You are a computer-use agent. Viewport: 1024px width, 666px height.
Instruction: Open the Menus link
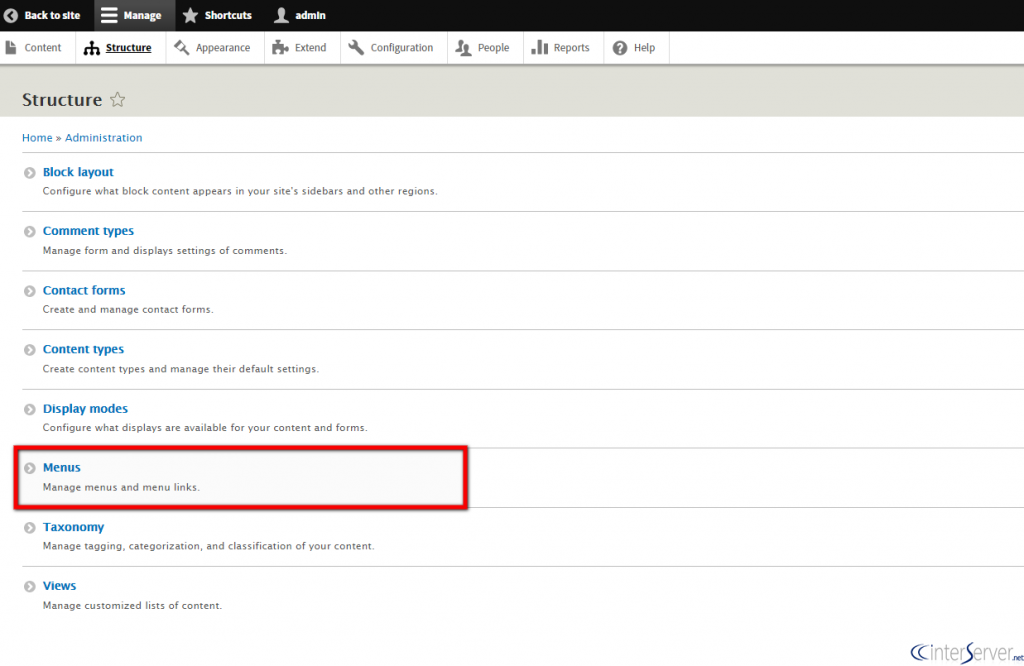61,468
